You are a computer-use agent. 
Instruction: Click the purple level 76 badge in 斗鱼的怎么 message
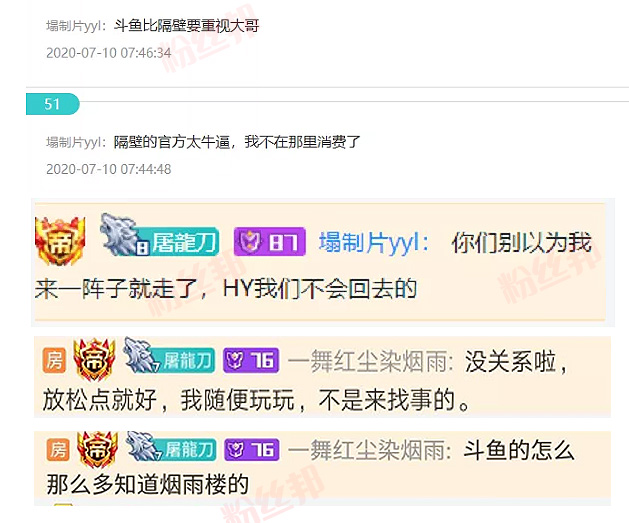(252, 450)
